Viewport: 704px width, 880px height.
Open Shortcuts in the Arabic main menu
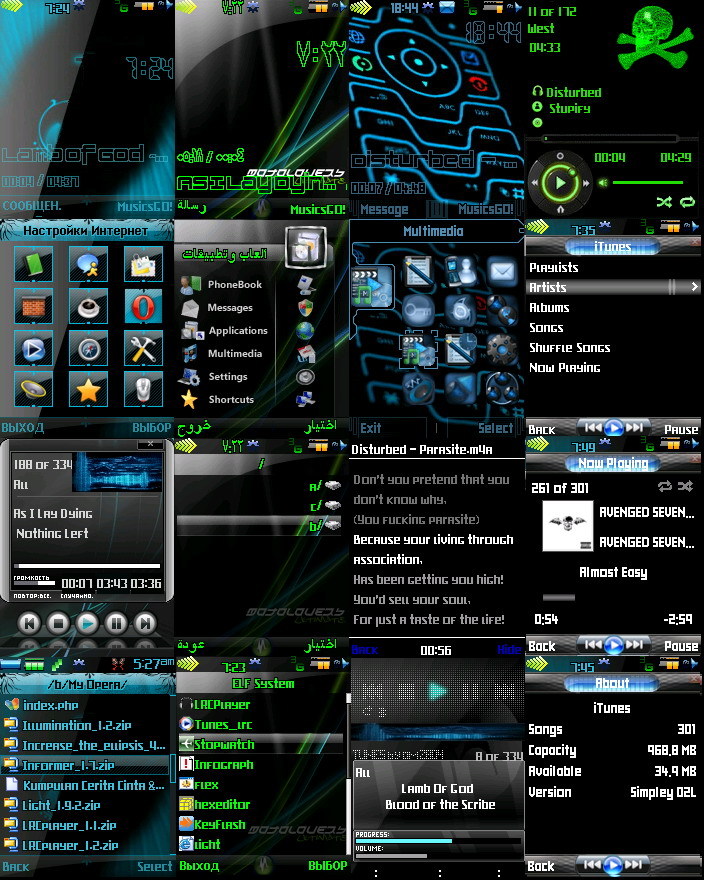(231, 400)
